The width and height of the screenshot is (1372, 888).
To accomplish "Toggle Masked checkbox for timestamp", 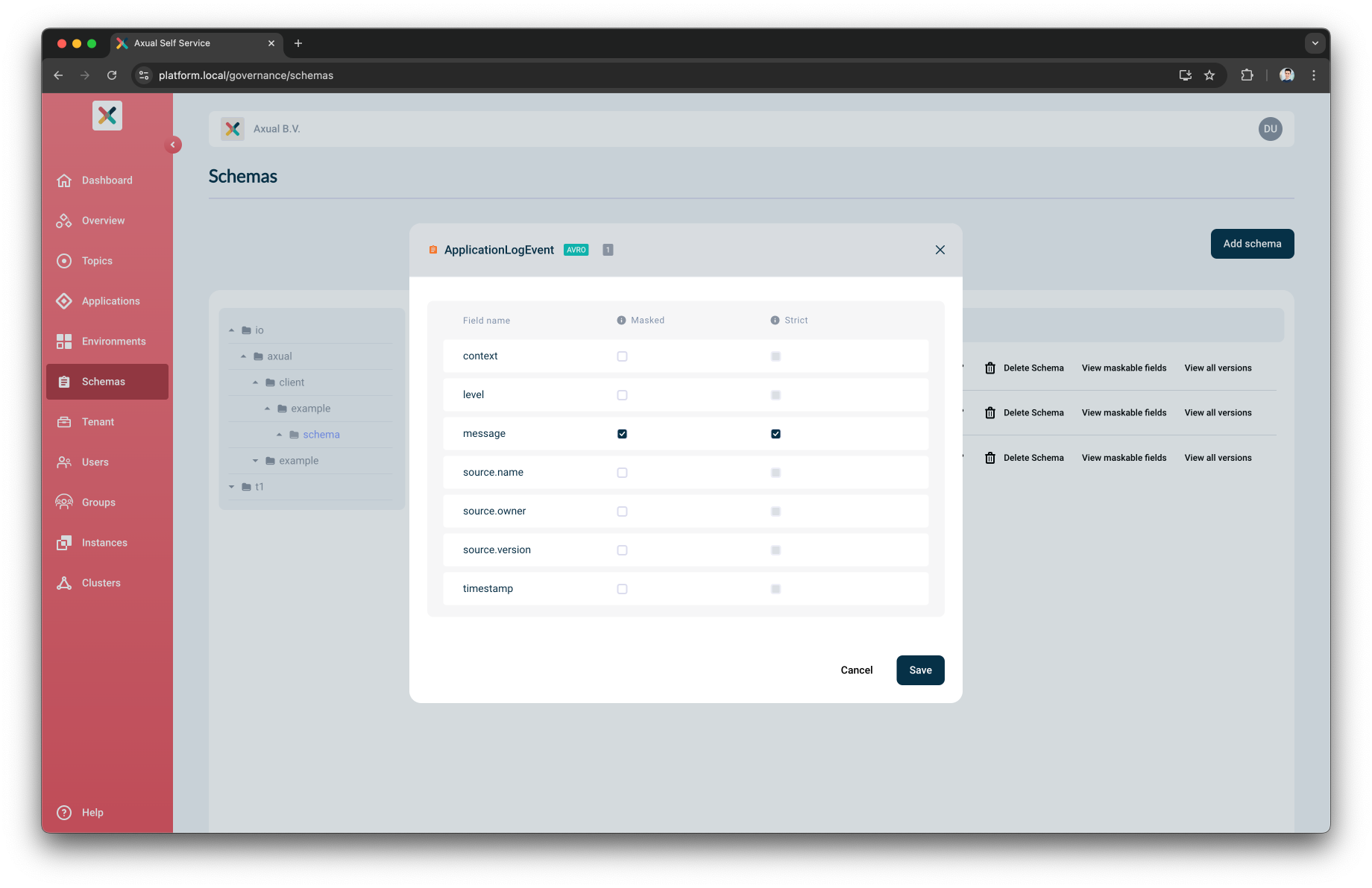I will coord(622,589).
